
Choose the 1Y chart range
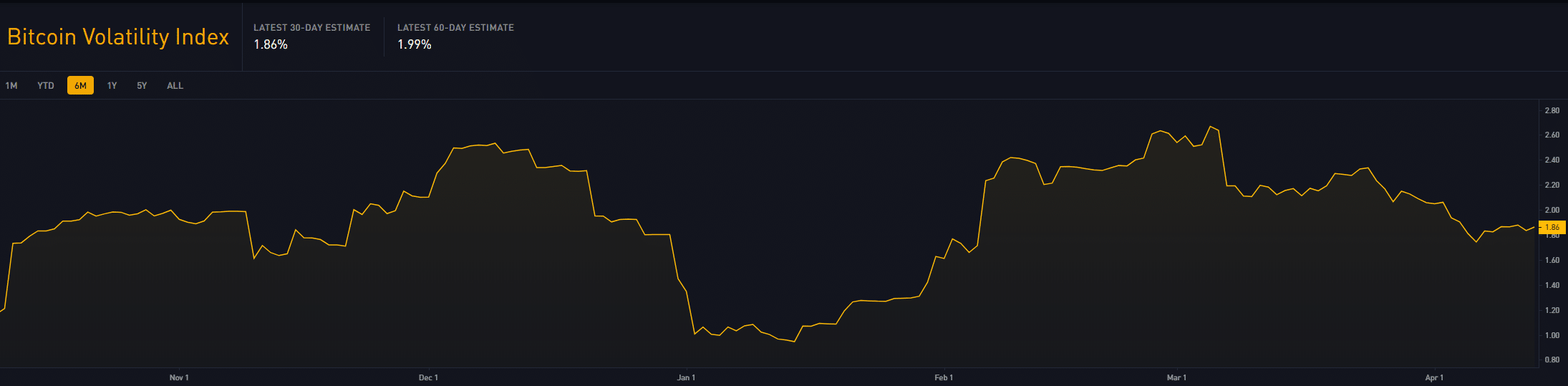pos(112,86)
